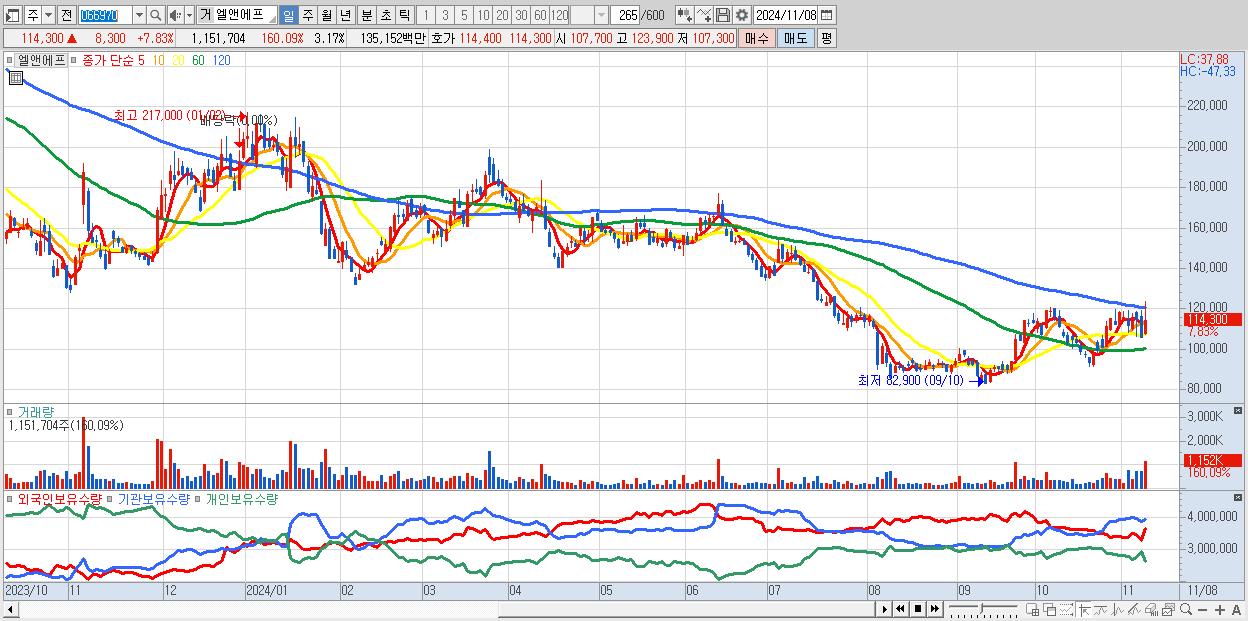Choose the 30 interval button

click(x=521, y=15)
